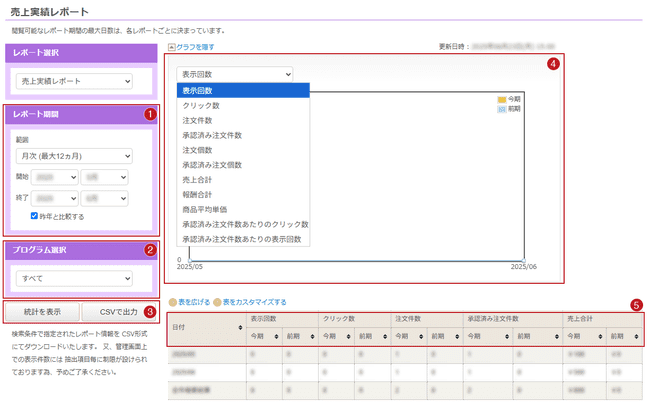The width and height of the screenshot is (650, 407).
Task: Choose 承認済み注文件数 option
Action: coord(243,136)
